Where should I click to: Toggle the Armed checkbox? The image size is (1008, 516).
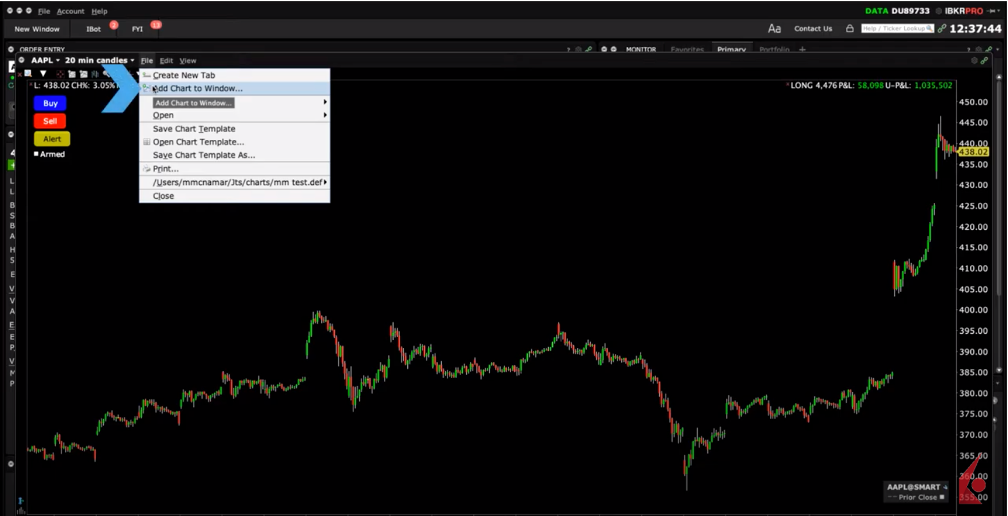pos(37,154)
